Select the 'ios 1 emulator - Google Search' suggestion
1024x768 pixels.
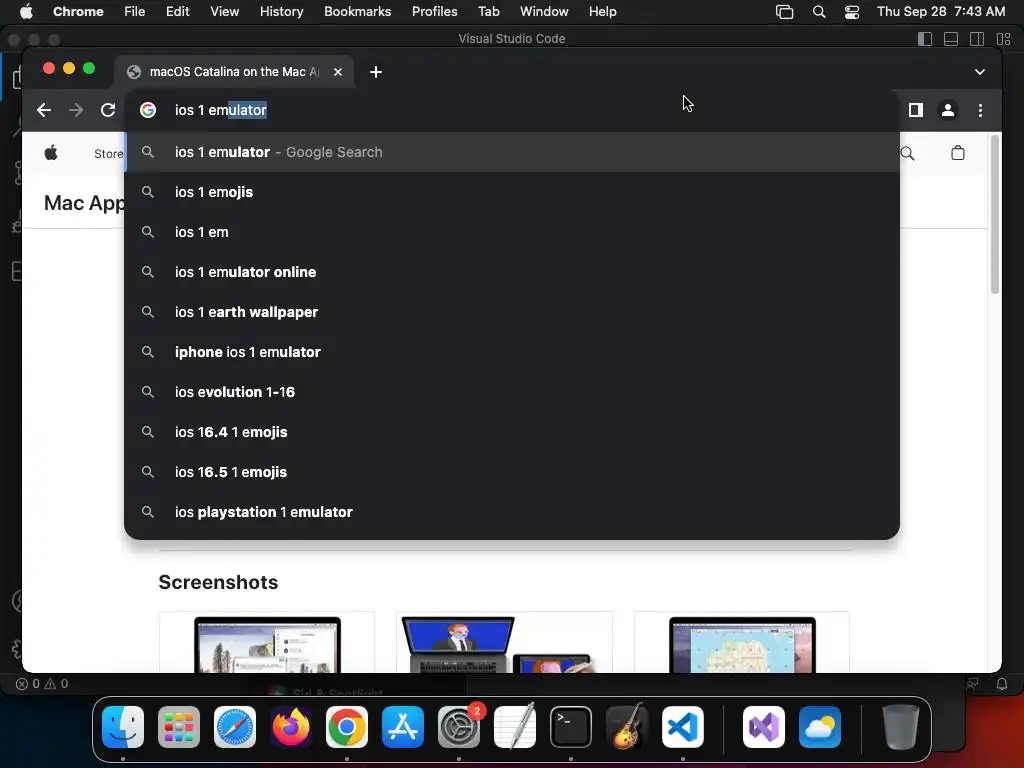[x=512, y=152]
